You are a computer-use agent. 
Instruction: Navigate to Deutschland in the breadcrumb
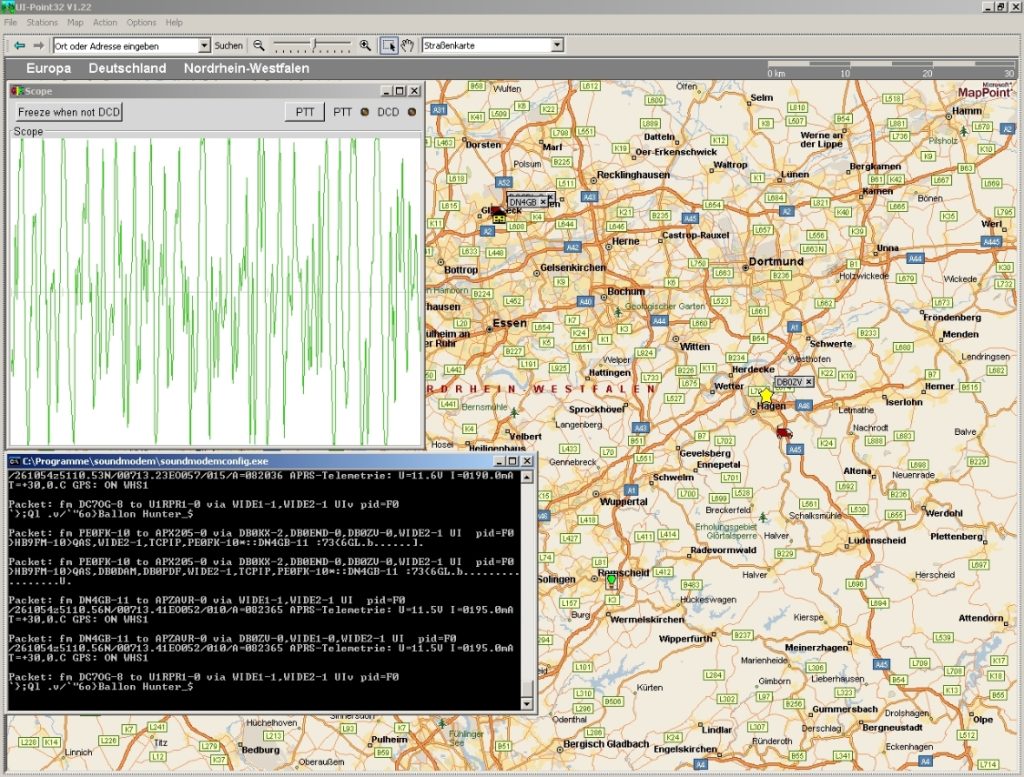(x=127, y=68)
